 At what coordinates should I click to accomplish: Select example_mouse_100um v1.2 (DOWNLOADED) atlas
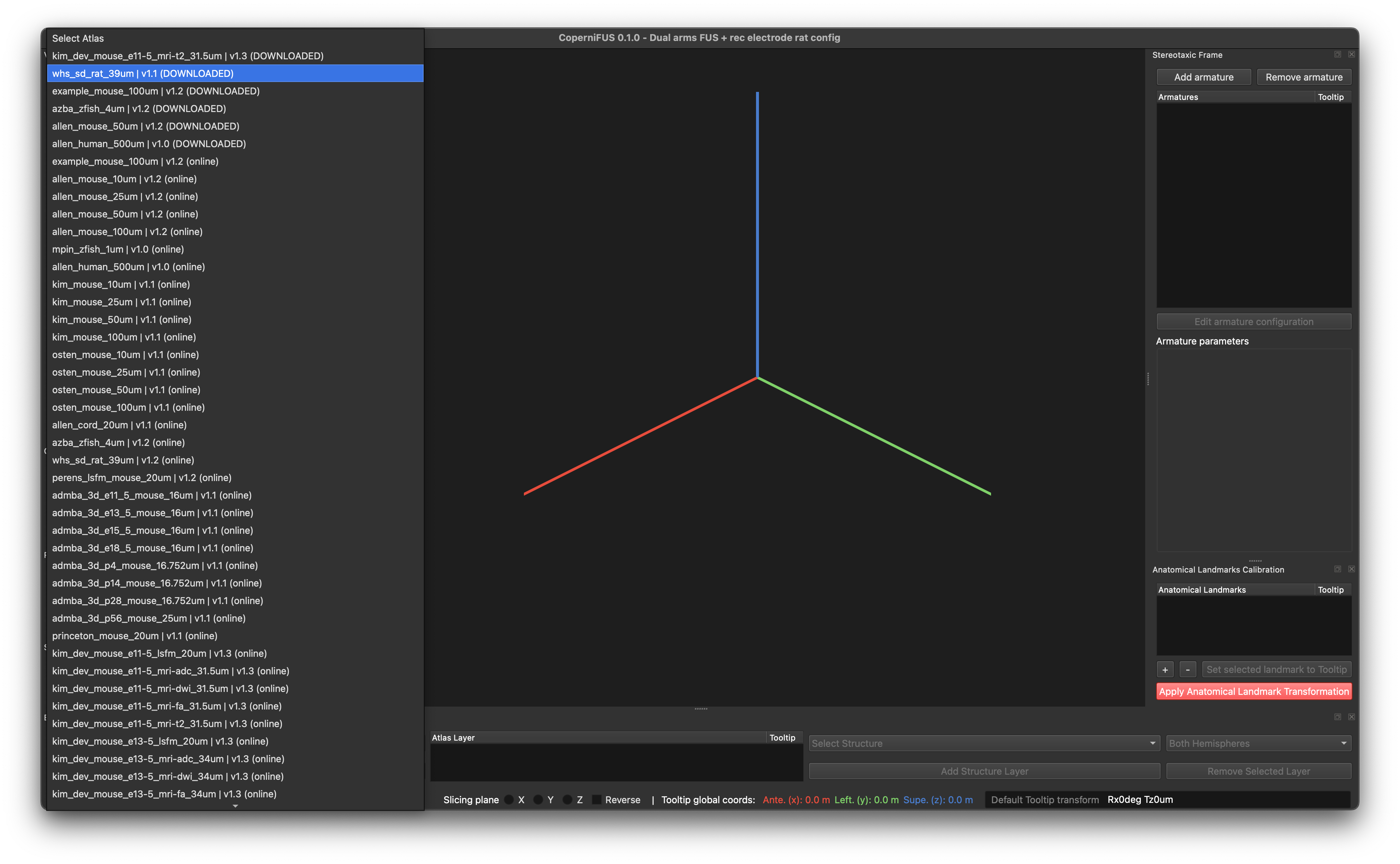click(235, 91)
